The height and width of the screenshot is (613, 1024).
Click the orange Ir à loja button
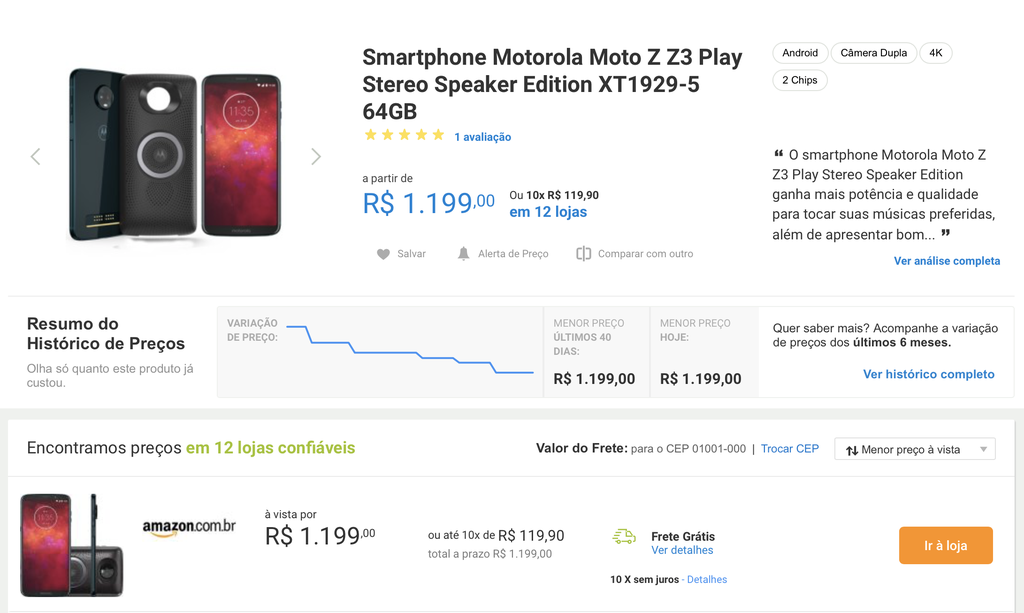coord(946,545)
